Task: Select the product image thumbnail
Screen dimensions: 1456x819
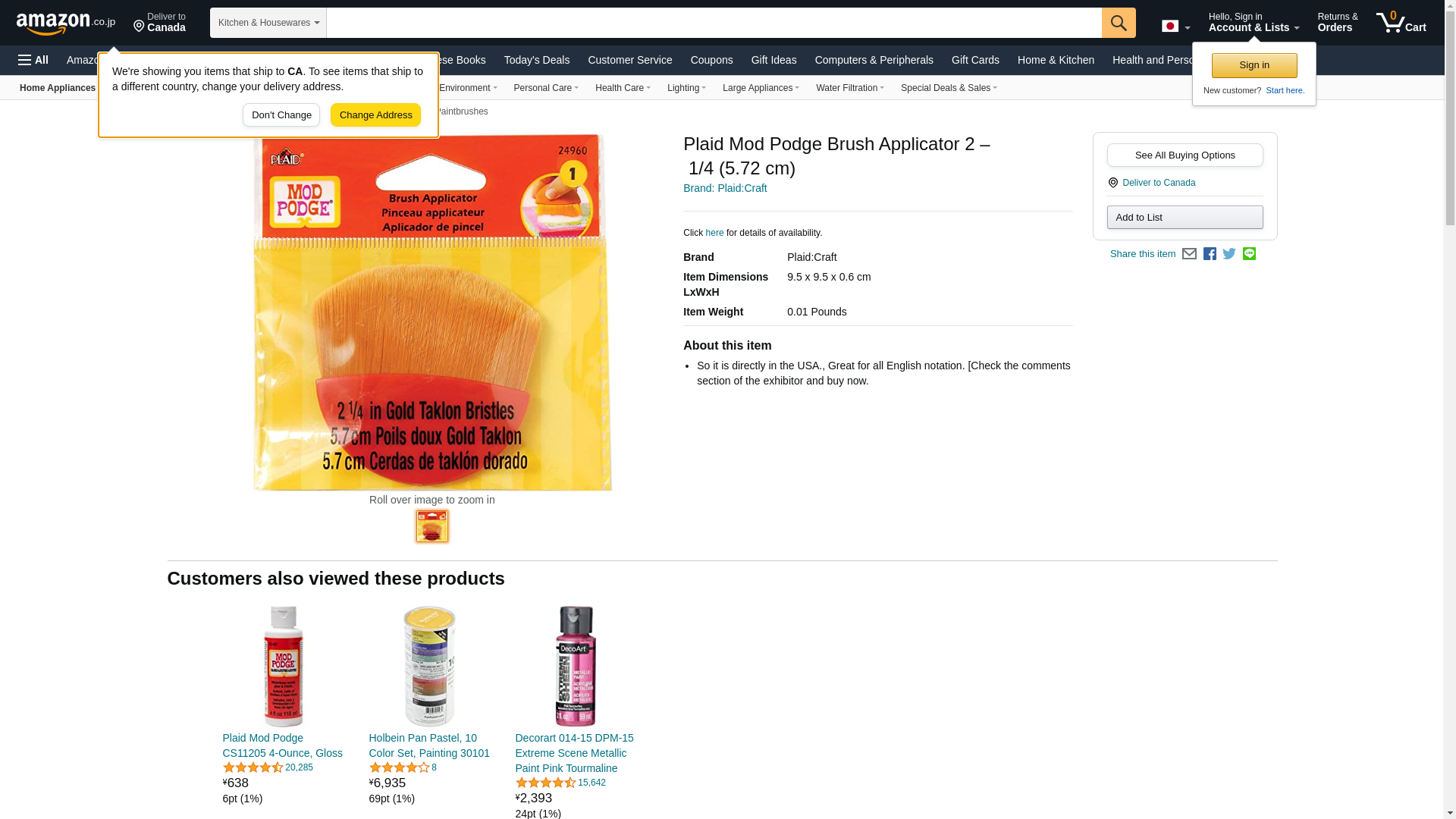Action: pyautogui.click(x=432, y=526)
